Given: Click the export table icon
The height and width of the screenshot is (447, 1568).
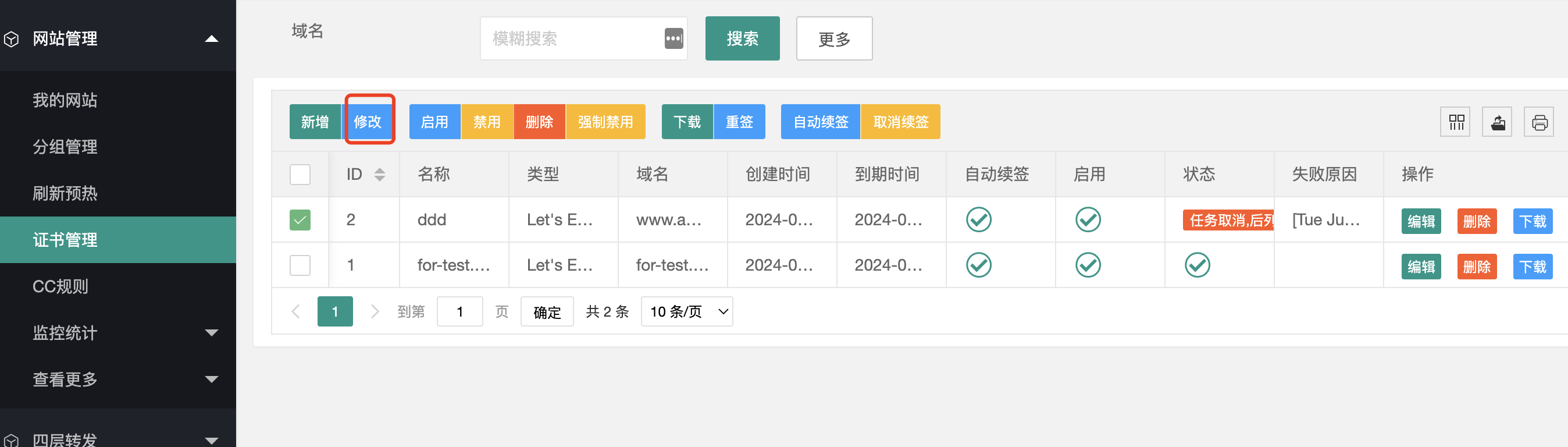Looking at the screenshot, I should point(1498,122).
